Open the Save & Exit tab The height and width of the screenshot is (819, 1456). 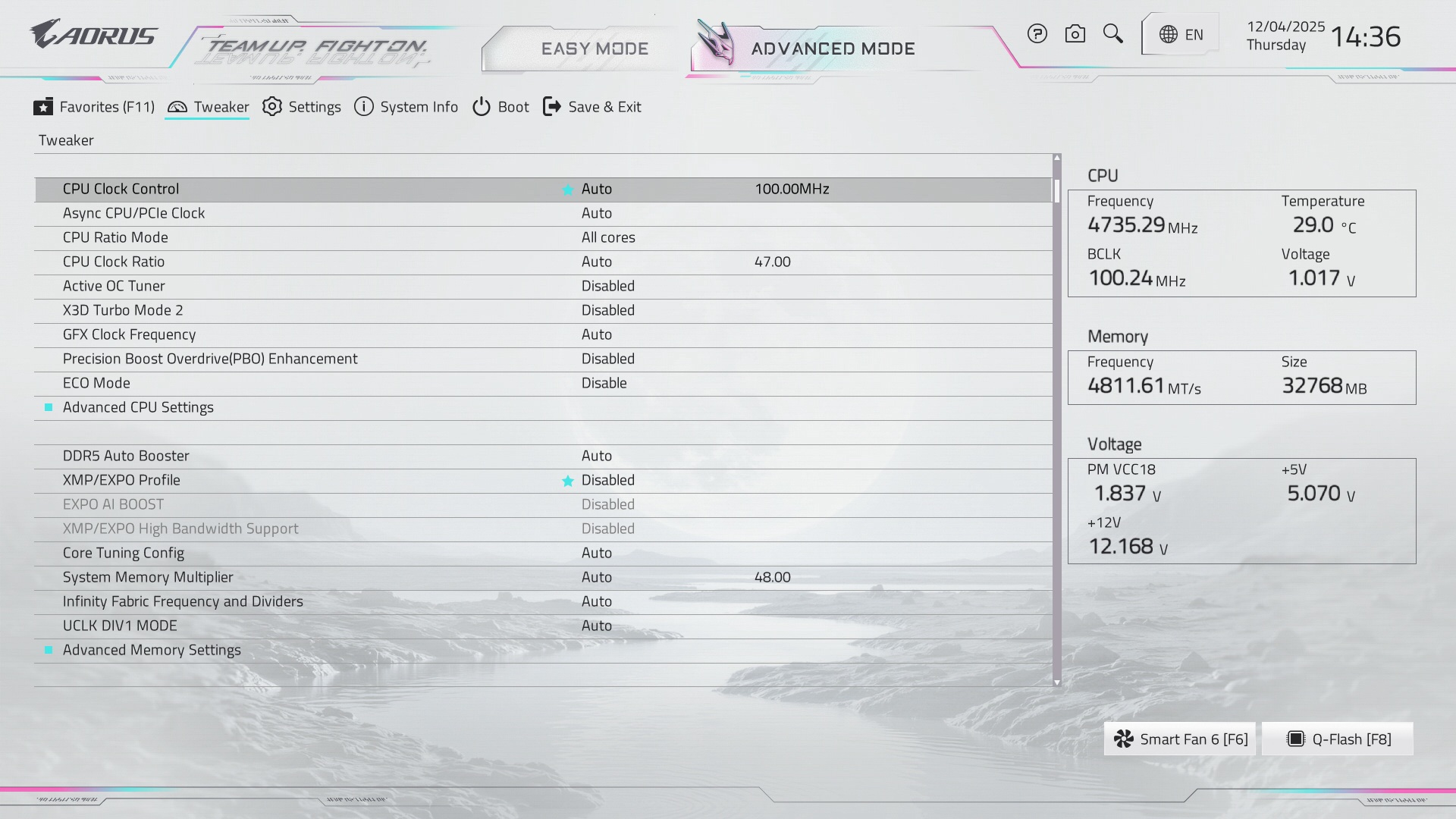pyautogui.click(x=592, y=107)
